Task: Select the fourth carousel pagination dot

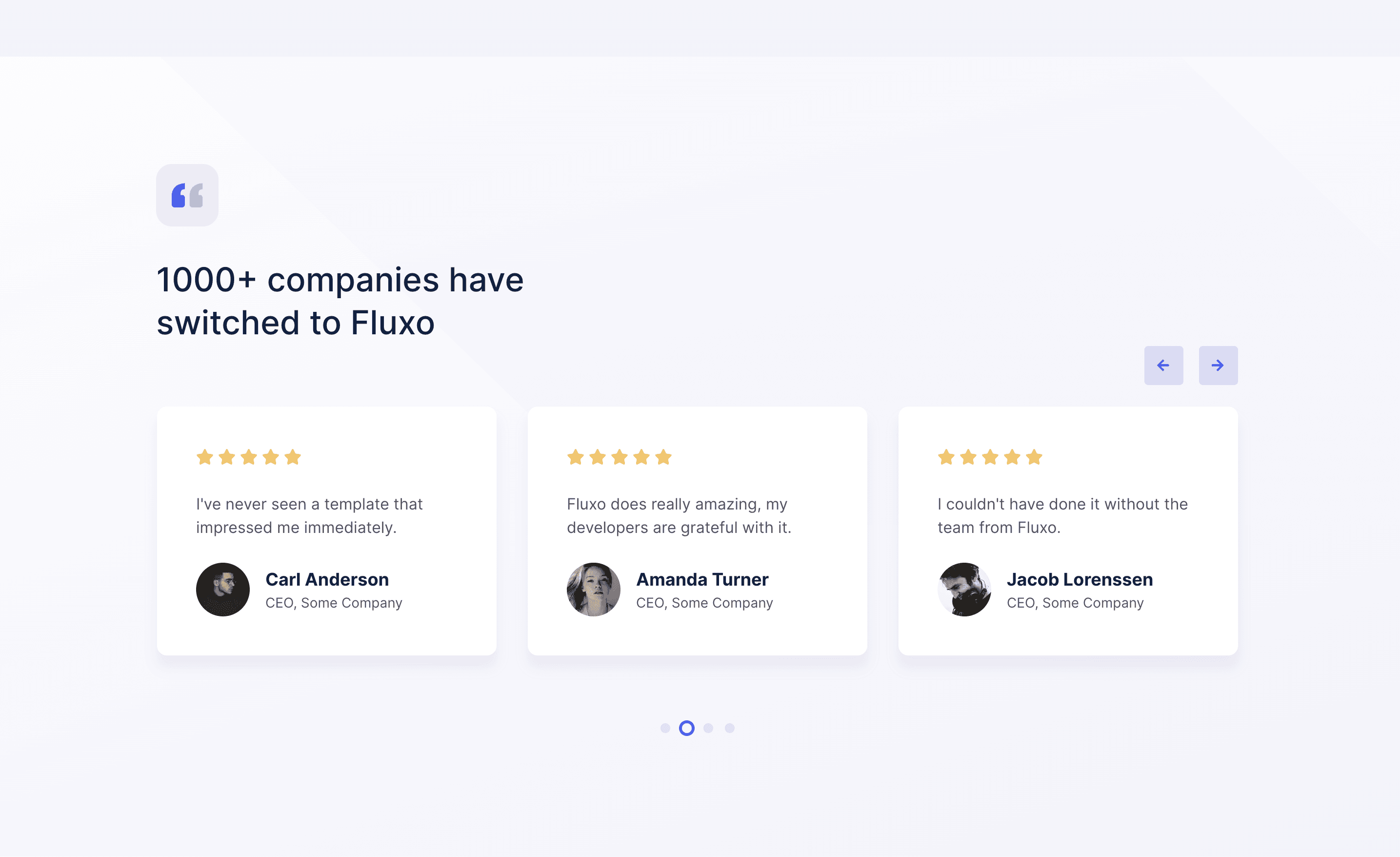Action: click(730, 728)
